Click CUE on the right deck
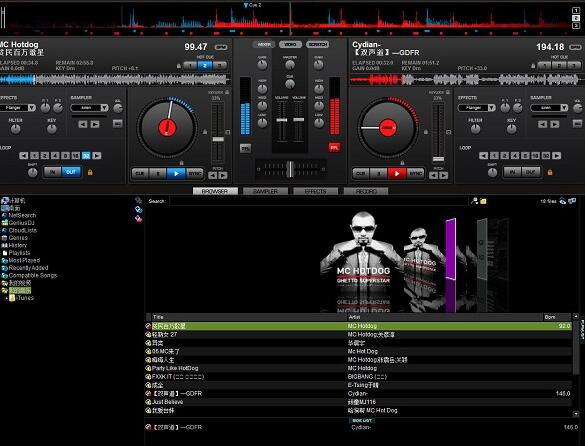This screenshot has height=446, width=585. point(361,174)
